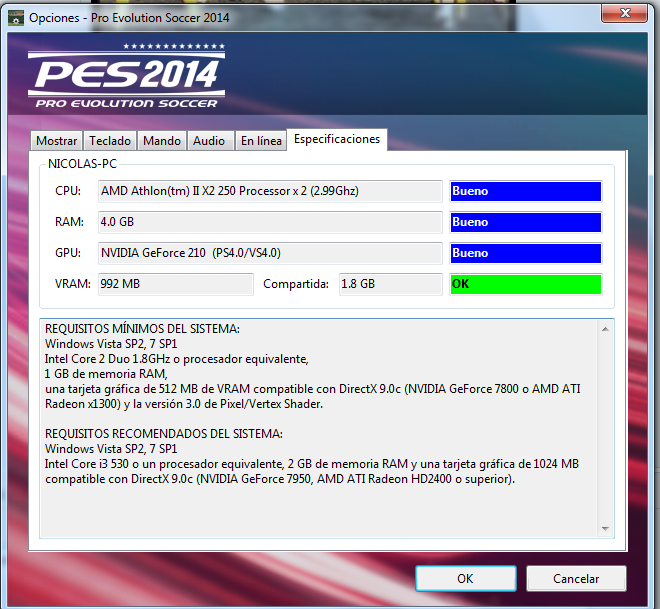This screenshot has width=660, height=609.
Task: Click the Compartida field showing 1.8 GB
Action: tap(390, 284)
